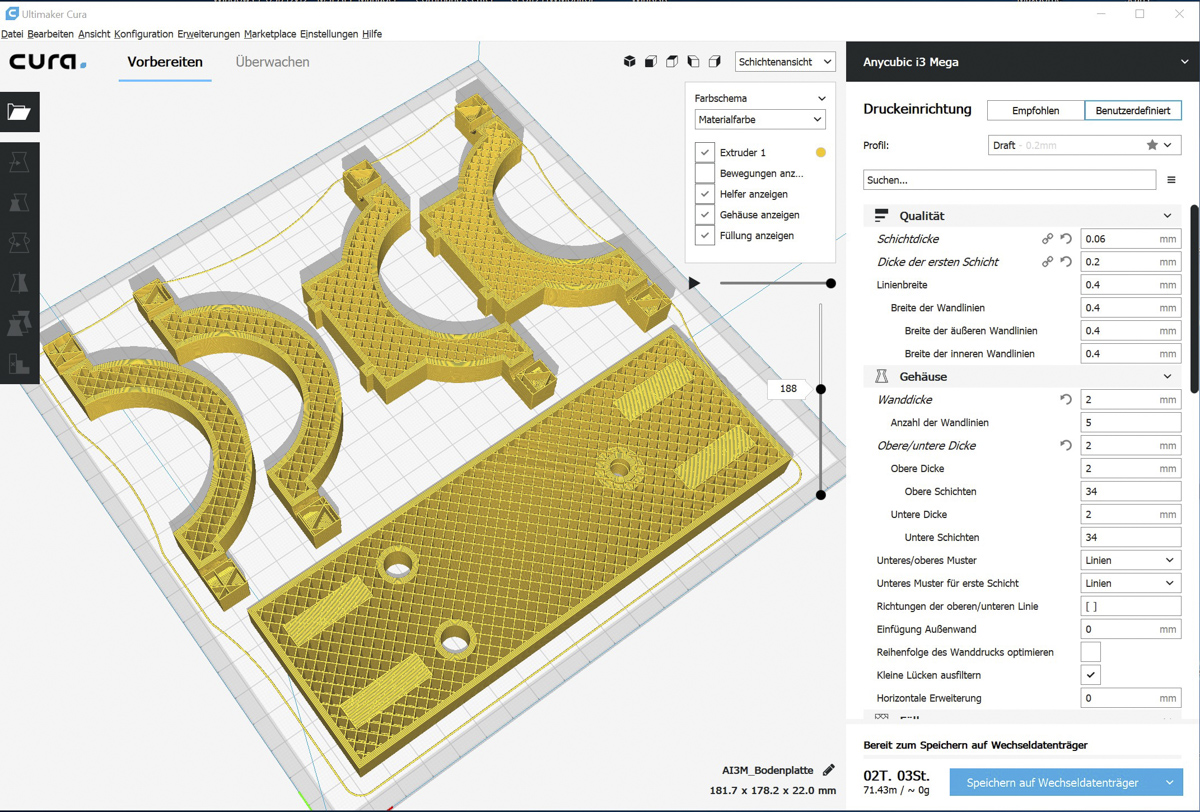Click the Gehäuse category icon
This screenshot has height=812, width=1200.
coord(881,377)
